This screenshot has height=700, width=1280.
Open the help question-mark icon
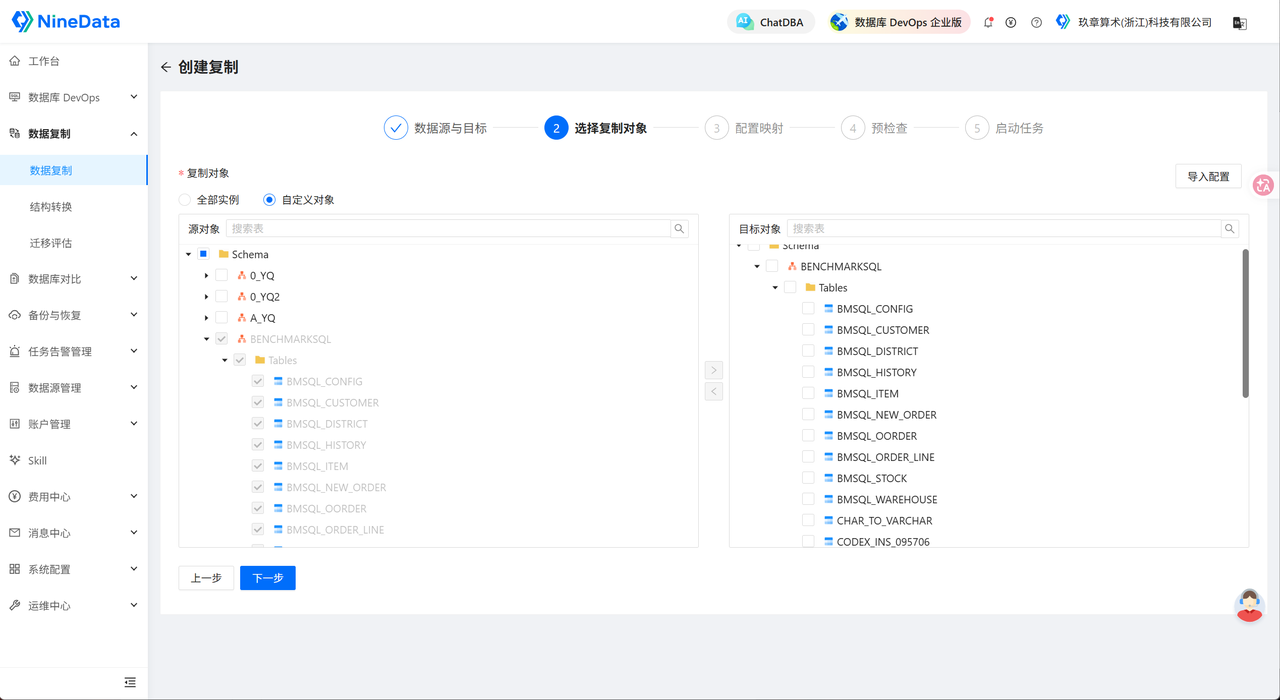point(1036,22)
